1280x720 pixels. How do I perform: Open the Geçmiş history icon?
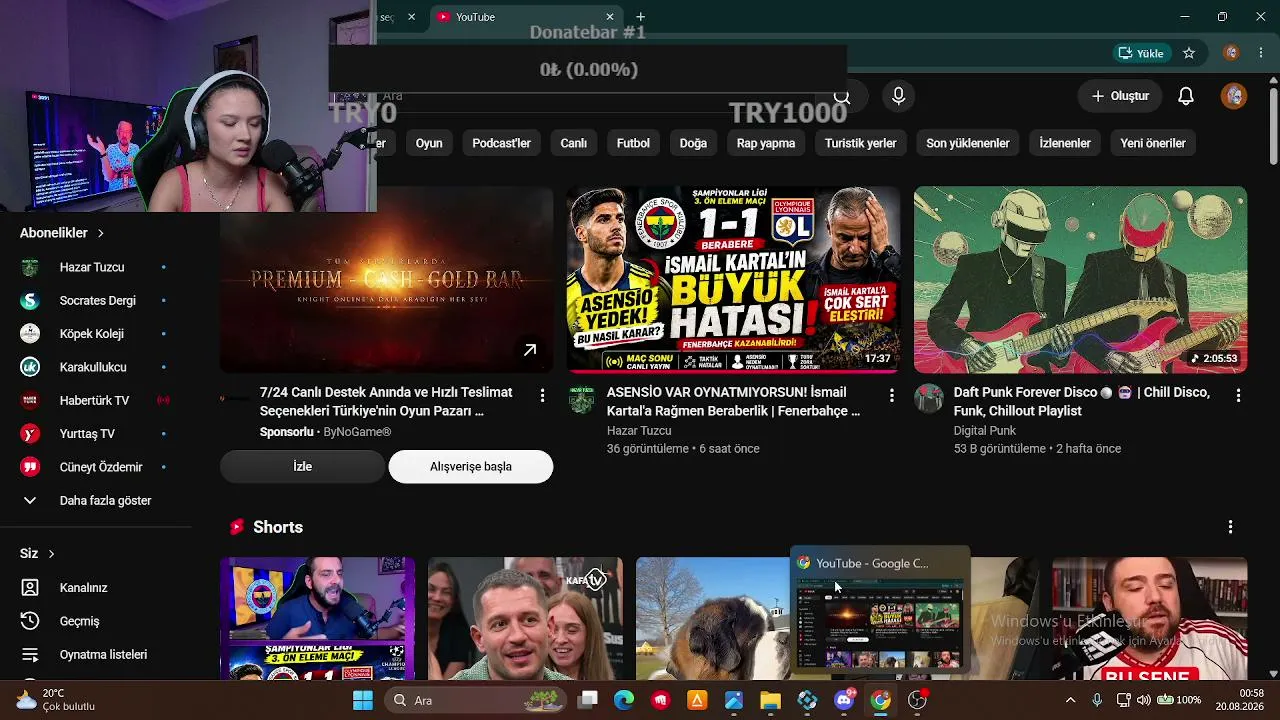coord(30,621)
